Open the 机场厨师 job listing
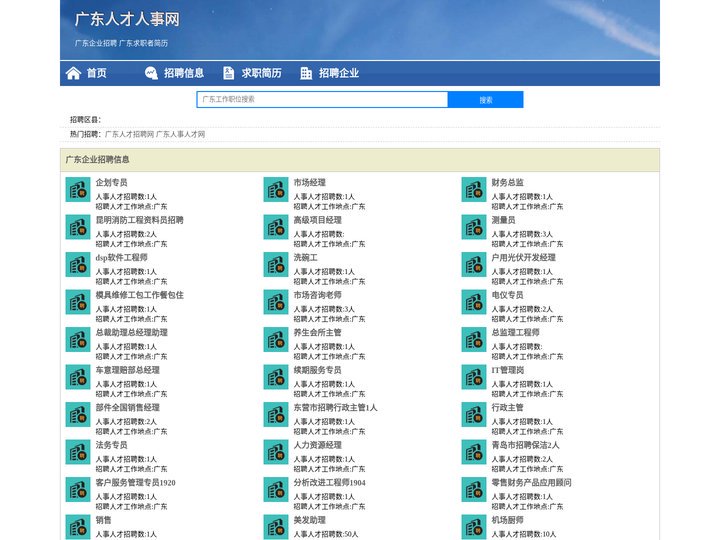This screenshot has width=720, height=540. pos(508,520)
